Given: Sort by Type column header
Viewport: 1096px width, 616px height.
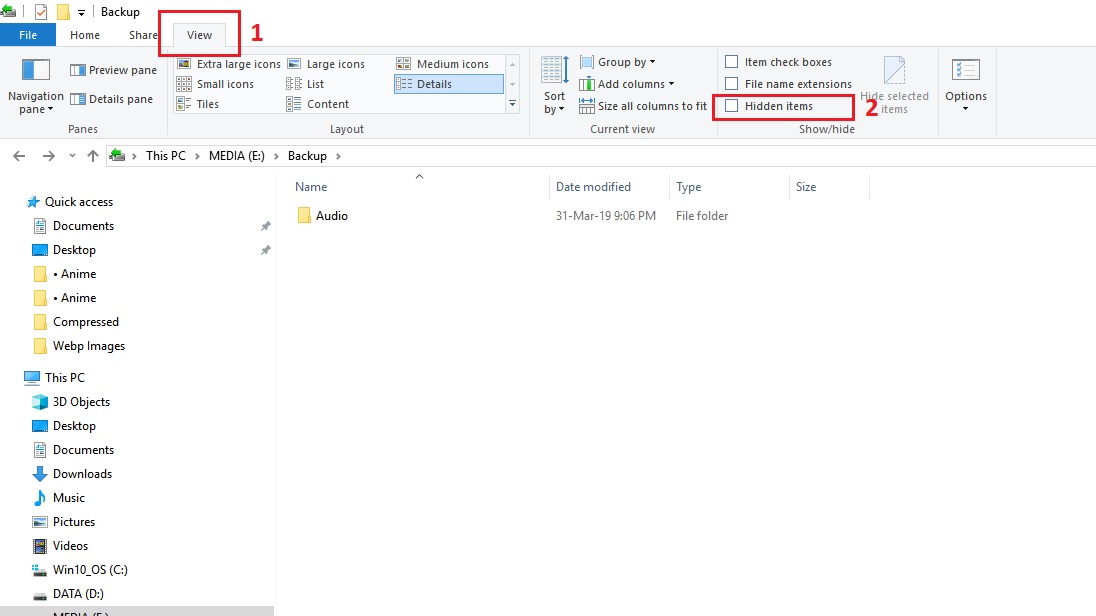Looking at the screenshot, I should tap(688, 187).
